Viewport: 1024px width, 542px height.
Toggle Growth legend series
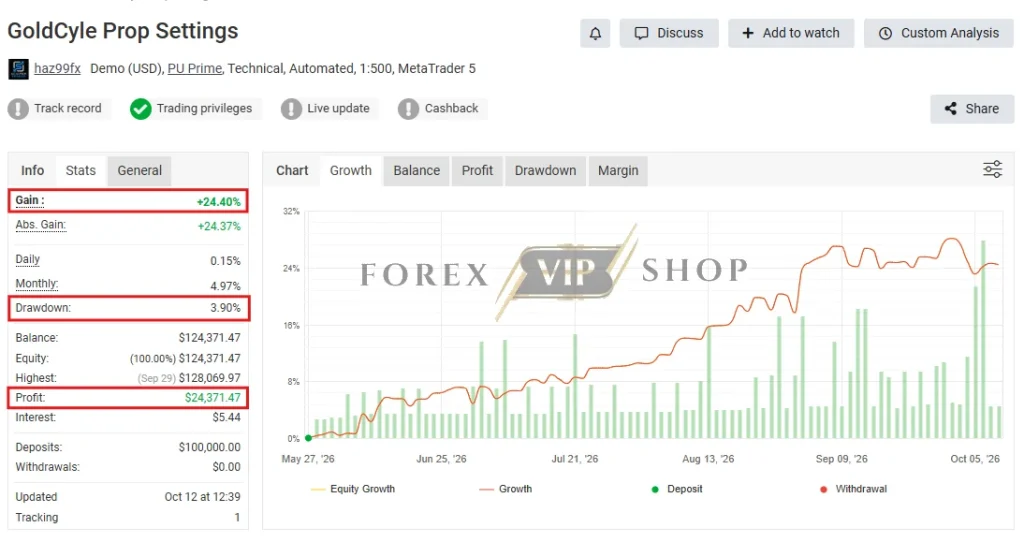[505, 489]
